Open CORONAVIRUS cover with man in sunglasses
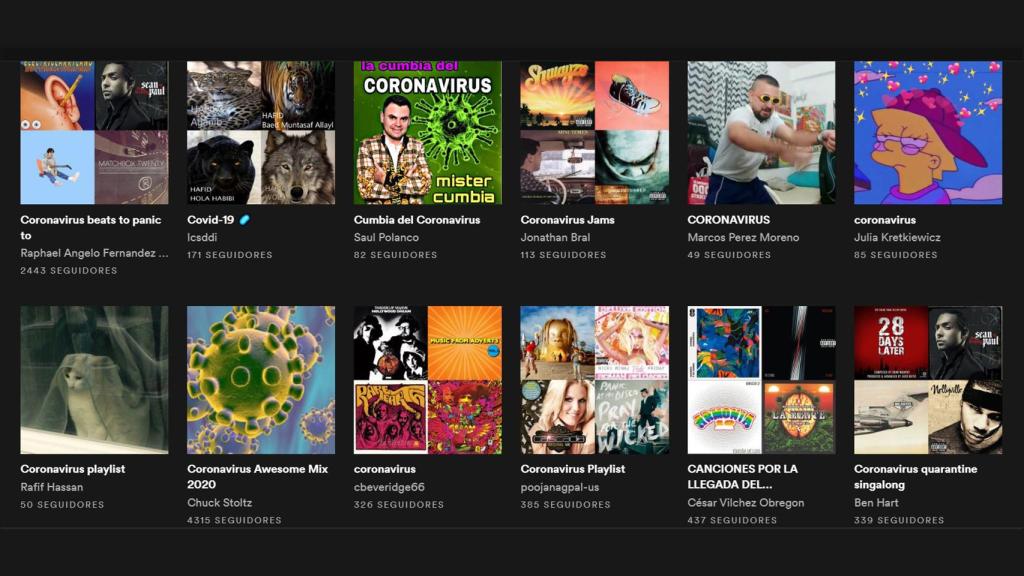Image resolution: width=1024 pixels, height=576 pixels. 761,133
